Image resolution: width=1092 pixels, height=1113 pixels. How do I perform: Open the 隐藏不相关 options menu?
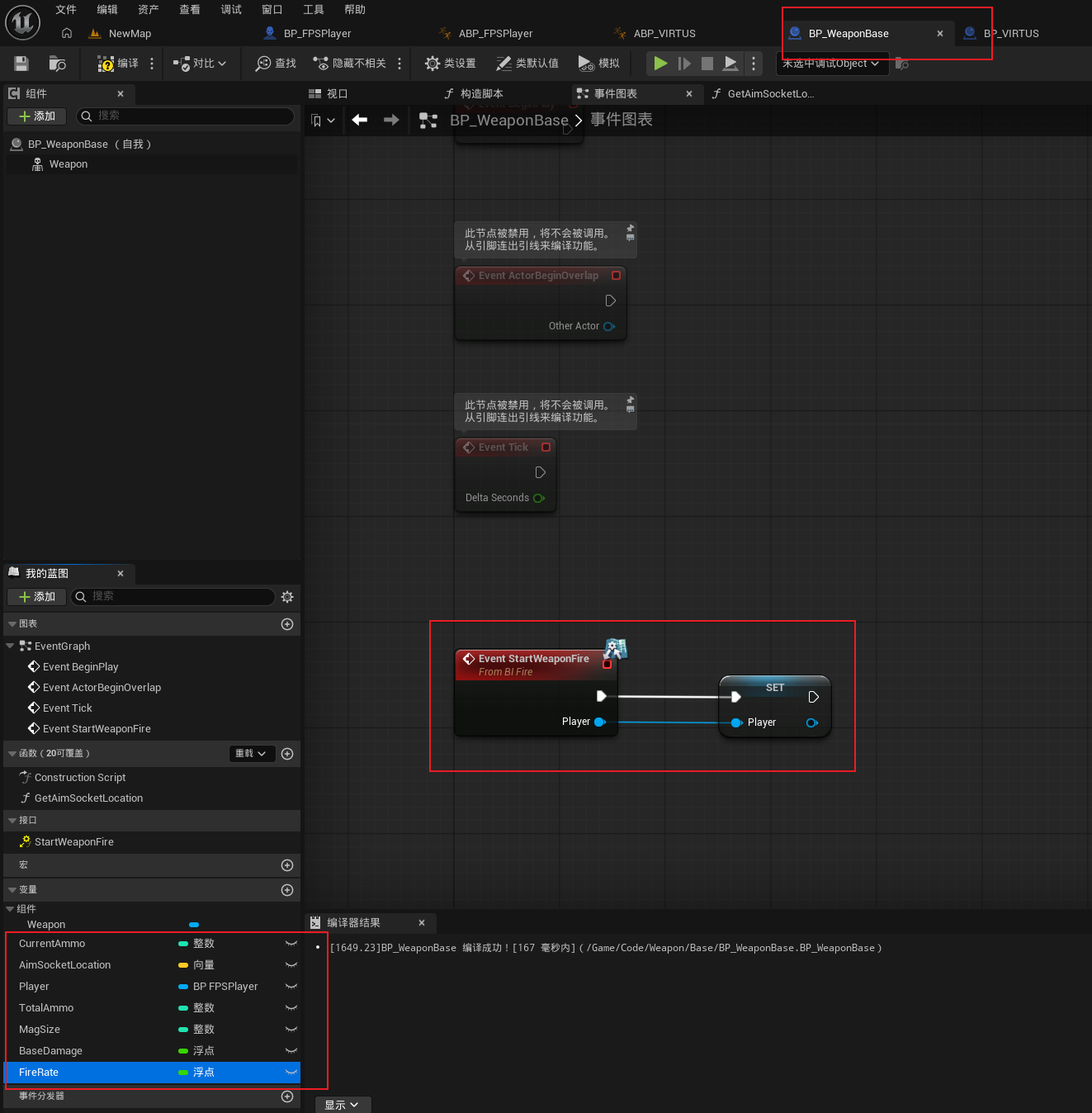click(399, 64)
